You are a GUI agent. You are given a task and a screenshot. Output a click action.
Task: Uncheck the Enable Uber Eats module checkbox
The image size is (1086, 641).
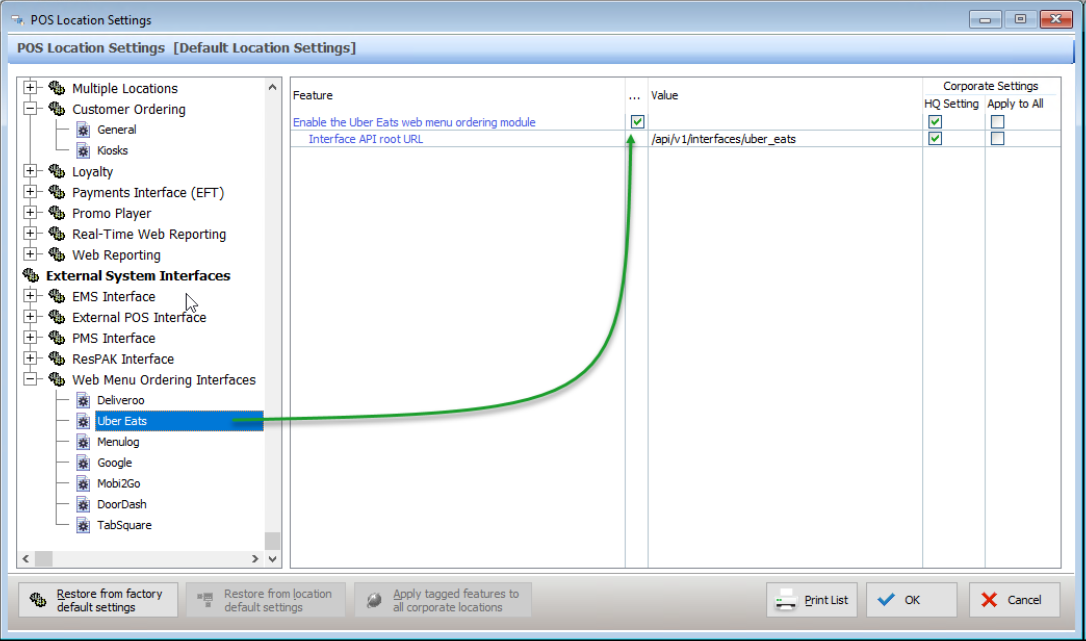637,122
